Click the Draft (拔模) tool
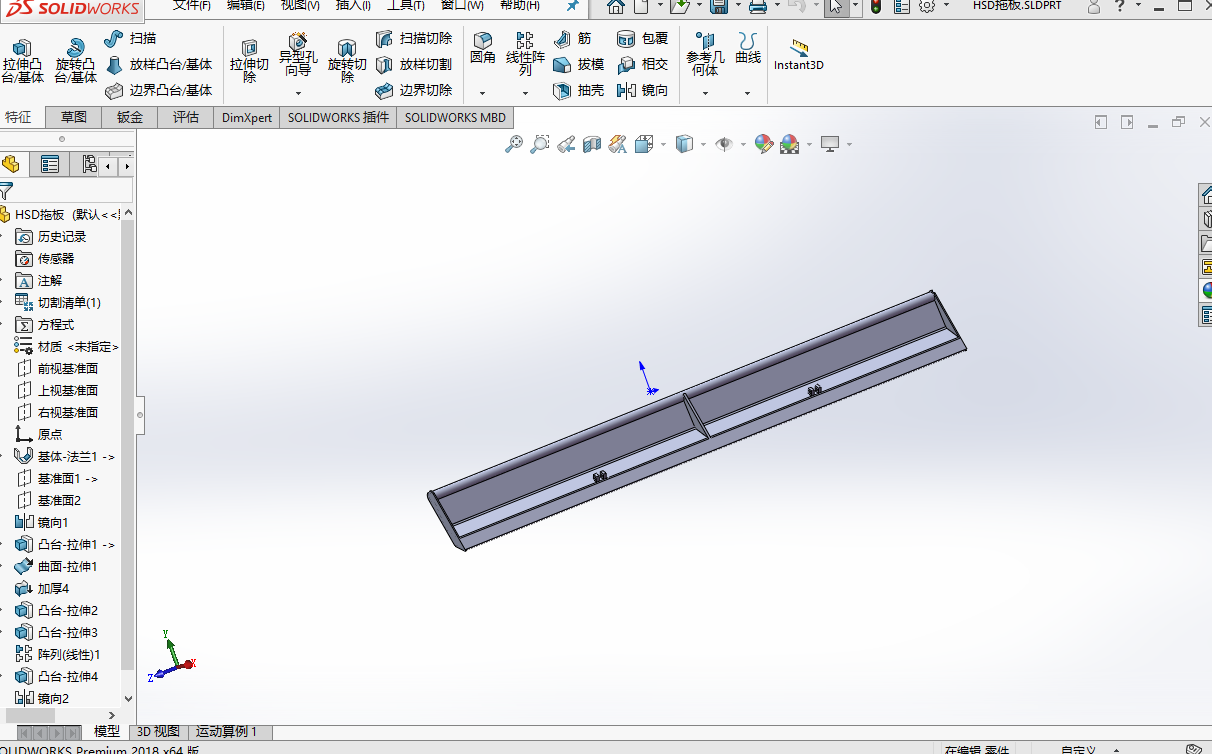The width and height of the screenshot is (1212, 754). click(x=579, y=64)
